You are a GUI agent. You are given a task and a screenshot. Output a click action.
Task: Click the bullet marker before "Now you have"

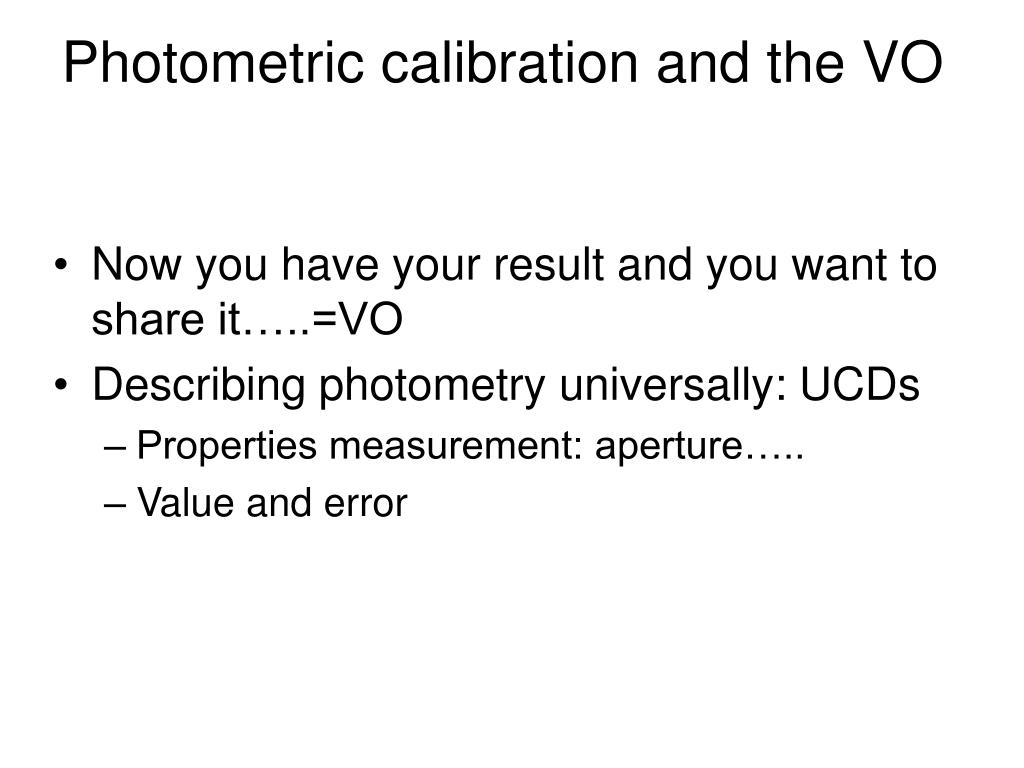point(61,265)
